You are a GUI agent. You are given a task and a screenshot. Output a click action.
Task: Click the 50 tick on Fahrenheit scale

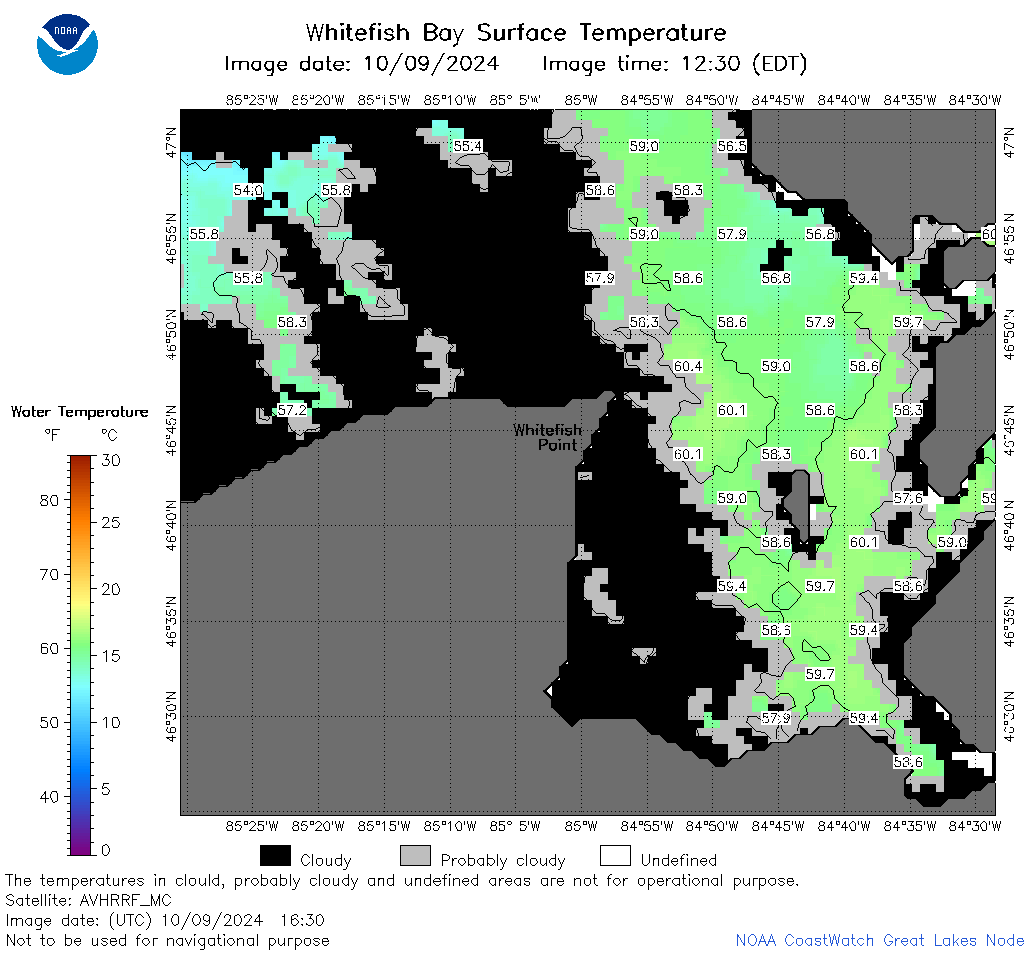click(49, 722)
